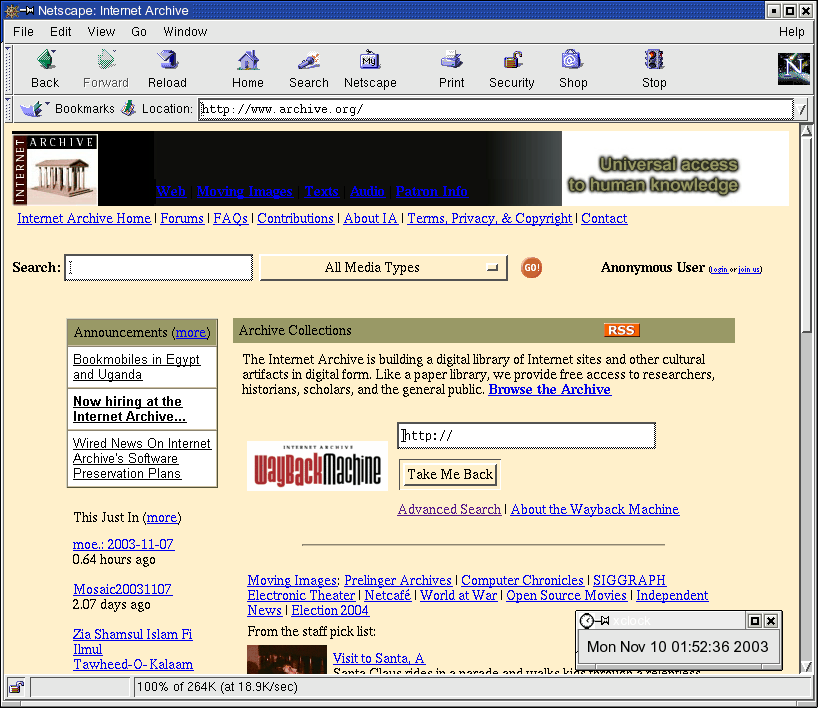
Task: Focus the Location URL field
Action: pyautogui.click(x=496, y=109)
